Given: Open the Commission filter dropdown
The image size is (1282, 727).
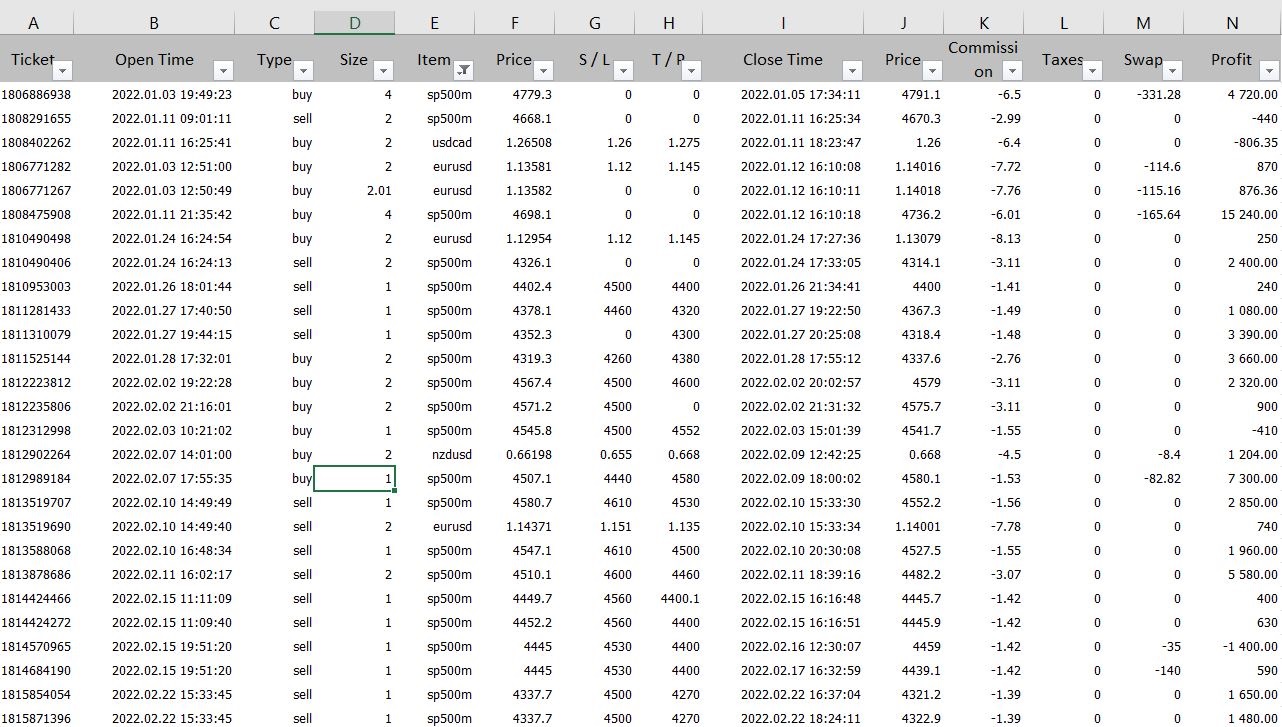Looking at the screenshot, I should tap(1012, 71).
